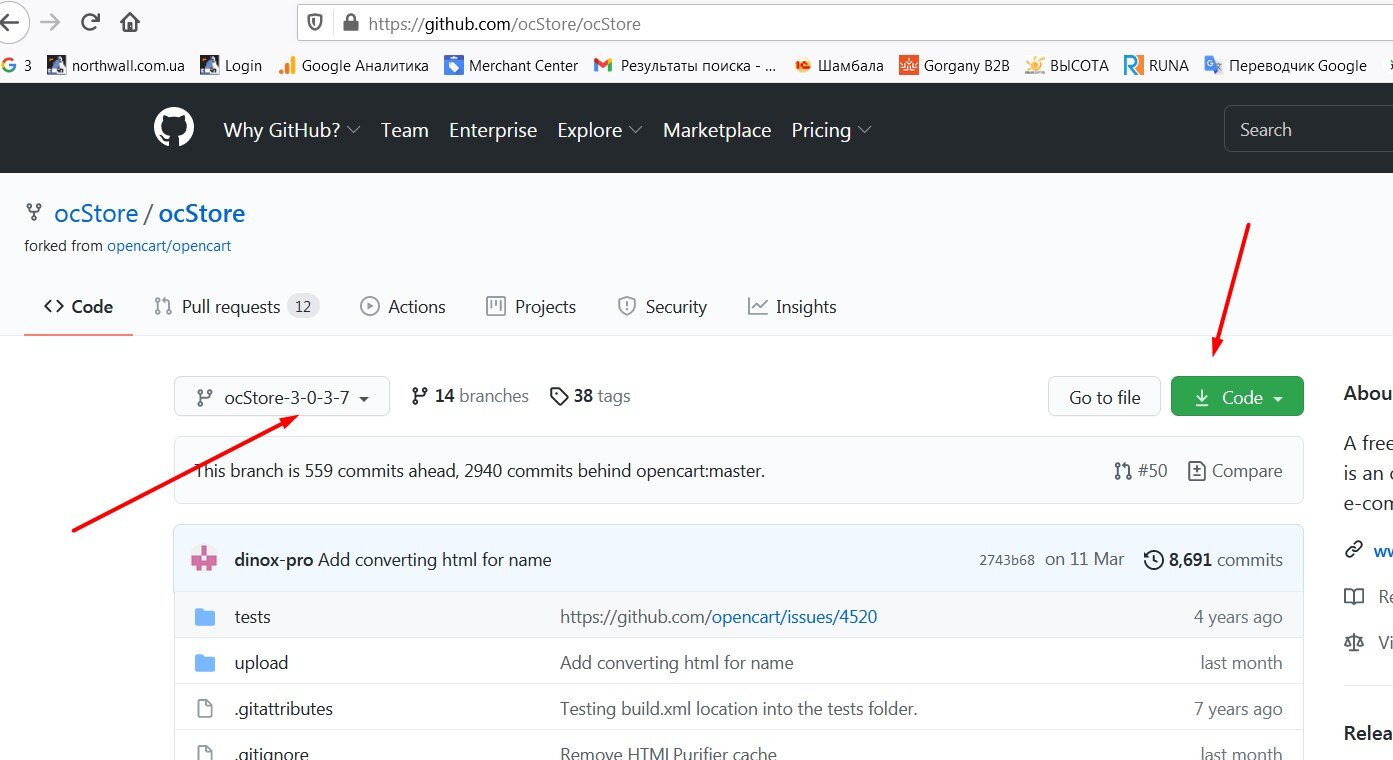Open Marketplace in the header
The image size is (1393, 760).
coord(717,130)
